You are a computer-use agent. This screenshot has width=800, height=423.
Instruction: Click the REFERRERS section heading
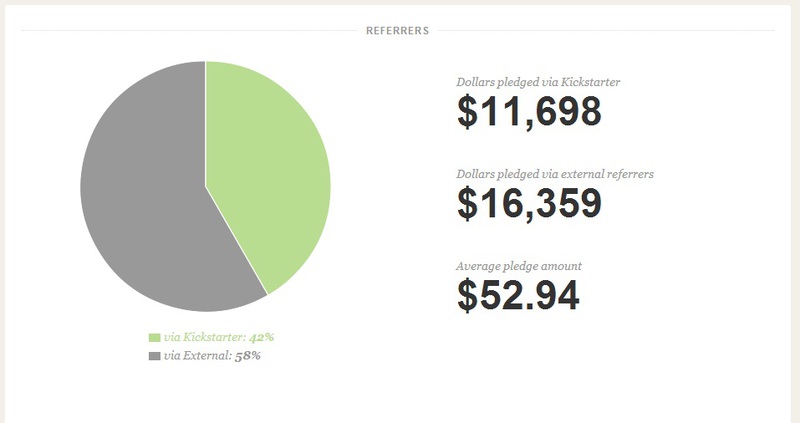397,31
